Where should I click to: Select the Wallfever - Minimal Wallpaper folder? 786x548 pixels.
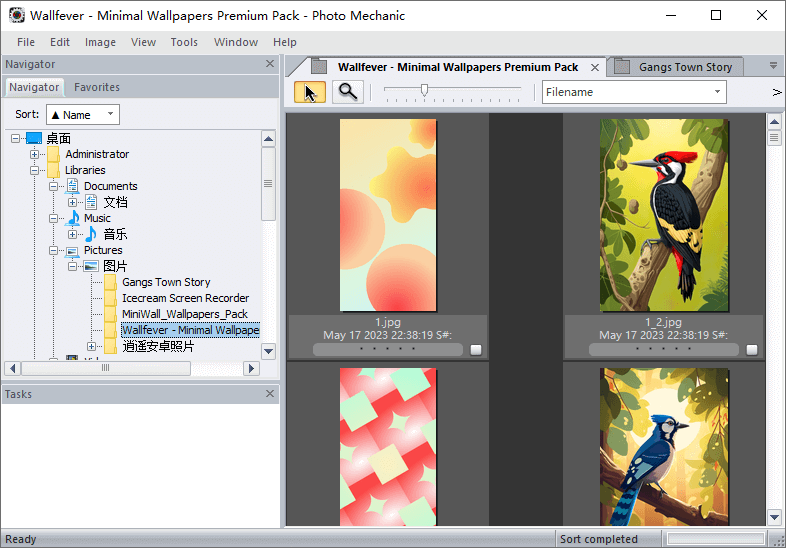click(190, 330)
